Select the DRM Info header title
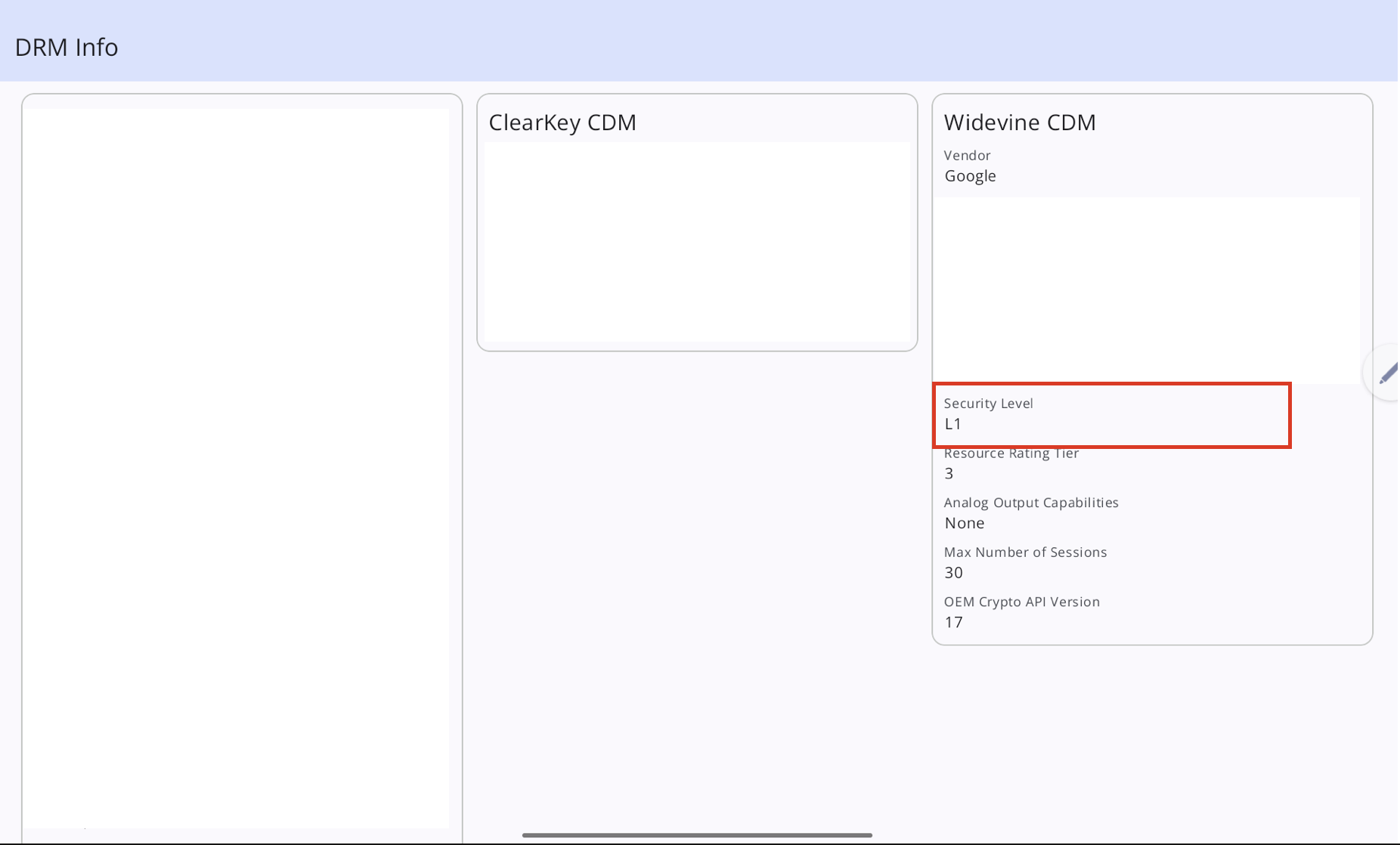This screenshot has height=845, width=1400. point(67,47)
